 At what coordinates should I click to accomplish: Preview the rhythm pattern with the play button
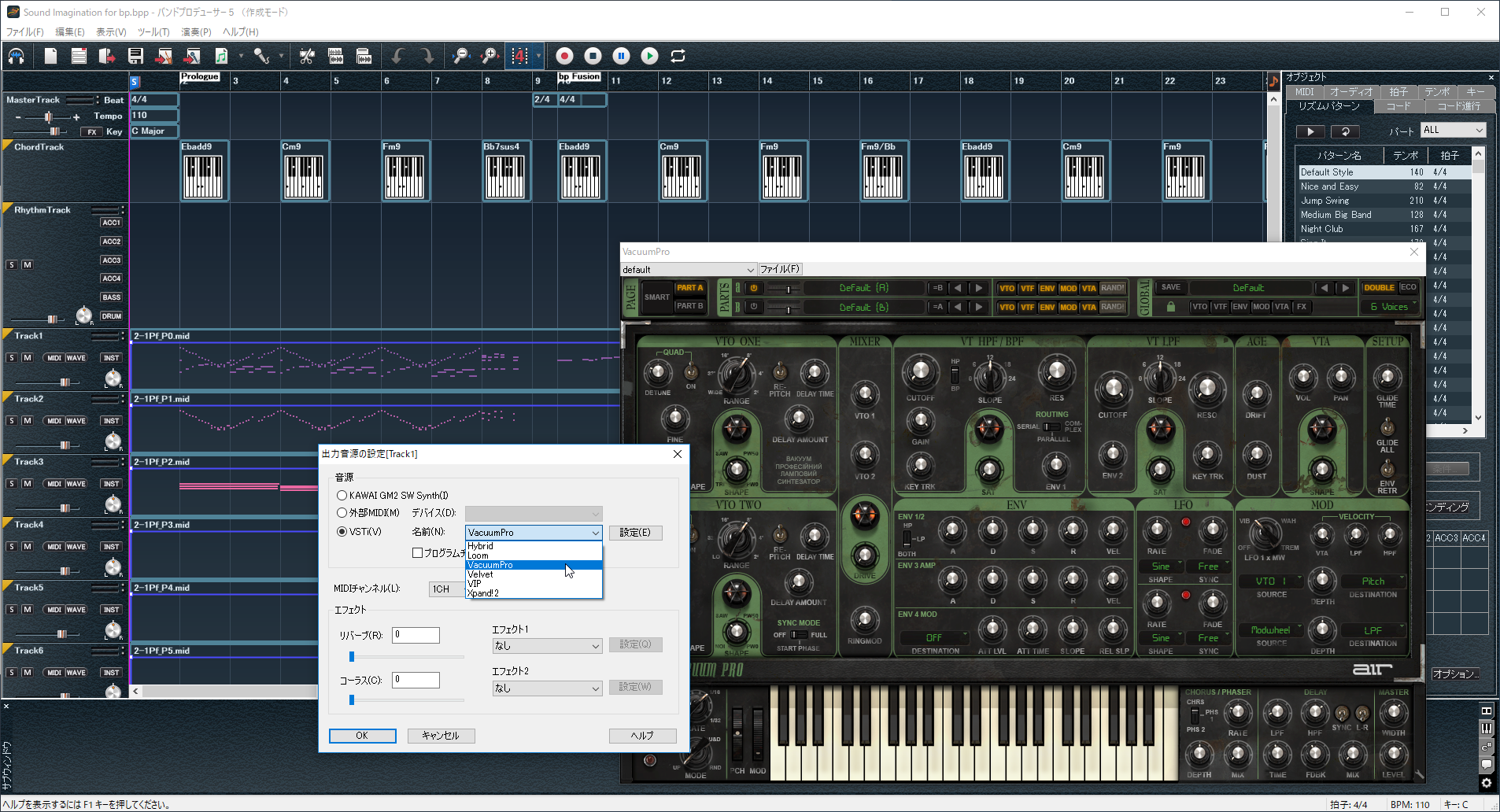(1310, 131)
